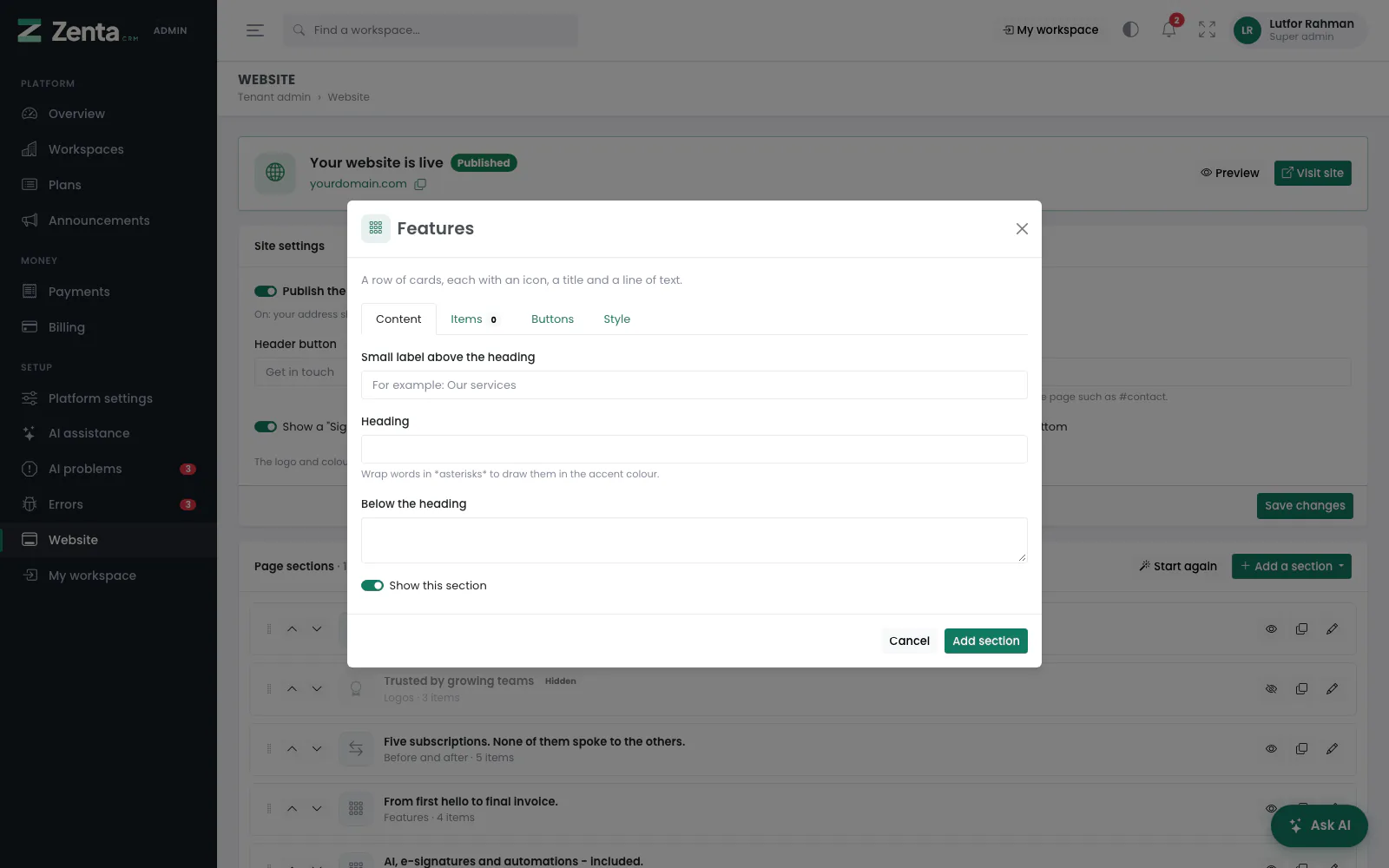Enter fullscreen mode via expand icon
The height and width of the screenshot is (868, 1389).
pyautogui.click(x=1207, y=30)
